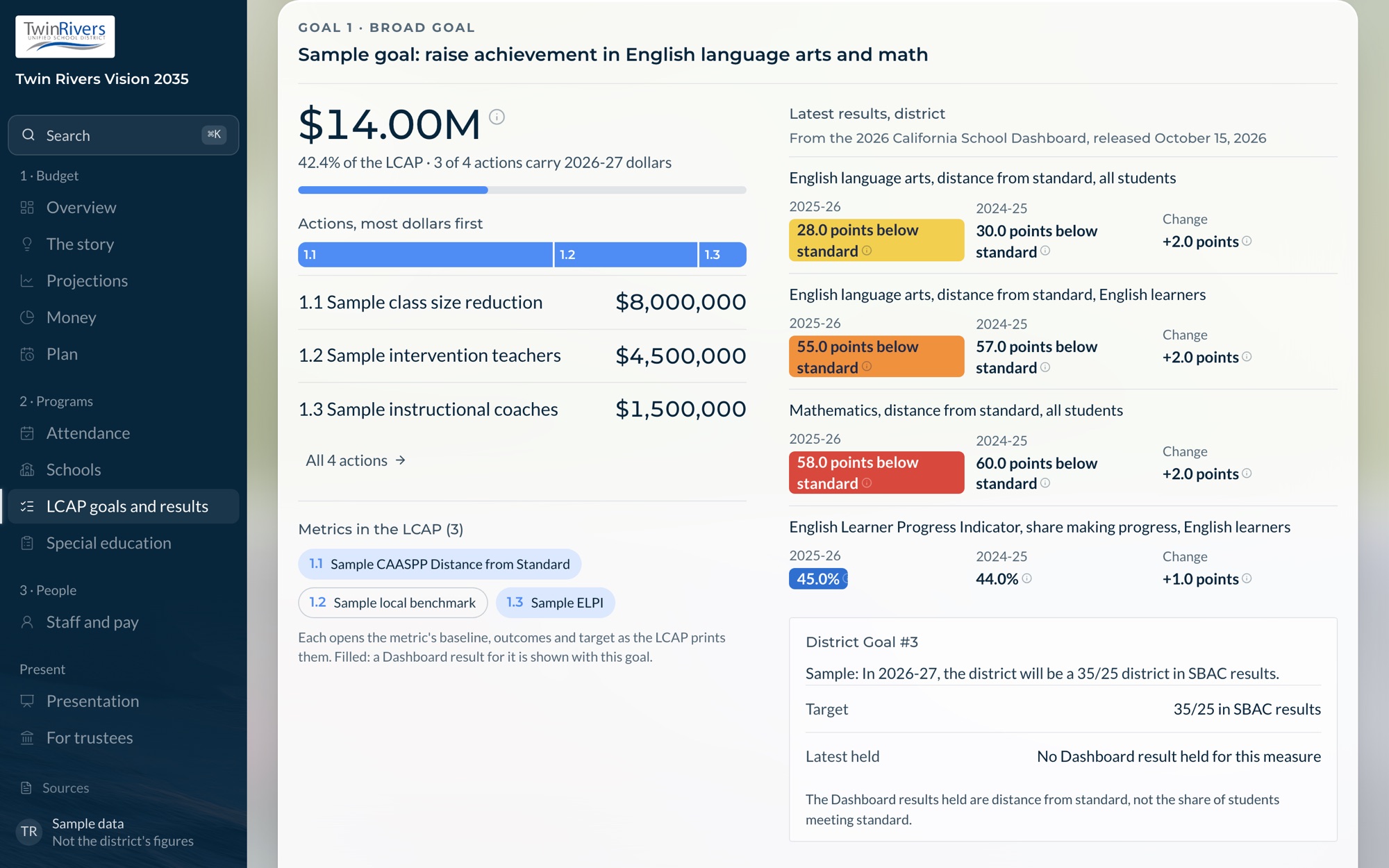The width and height of the screenshot is (1389, 868).
Task: Click the Staff and pay person icon
Action: (x=27, y=622)
